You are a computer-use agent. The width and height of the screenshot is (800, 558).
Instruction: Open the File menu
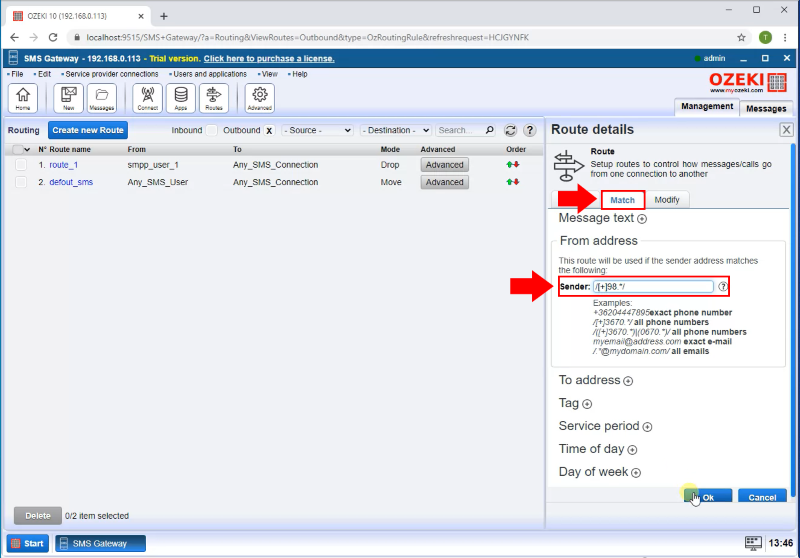[17, 74]
